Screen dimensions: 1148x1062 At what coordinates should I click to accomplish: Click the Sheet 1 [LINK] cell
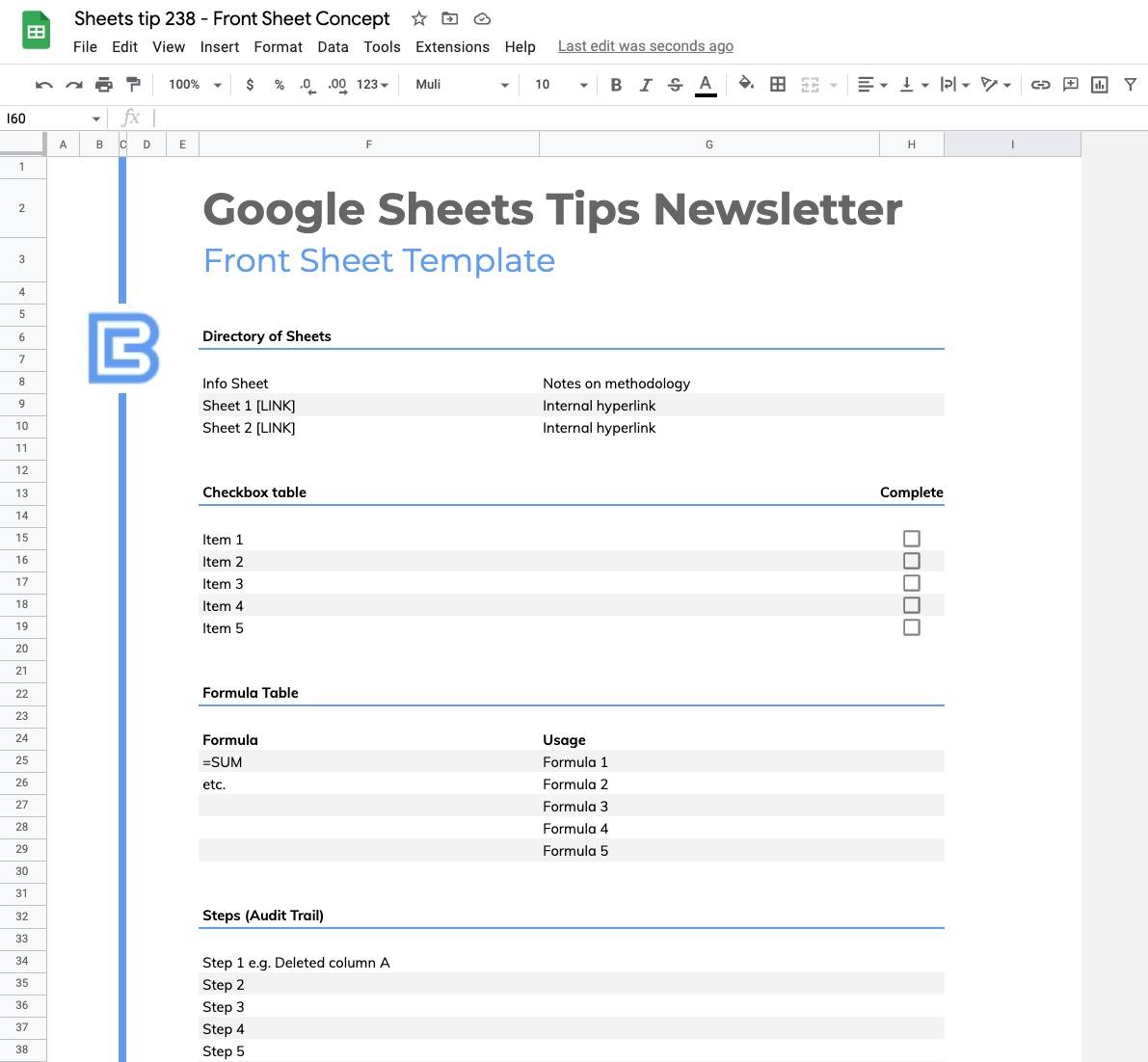369,406
